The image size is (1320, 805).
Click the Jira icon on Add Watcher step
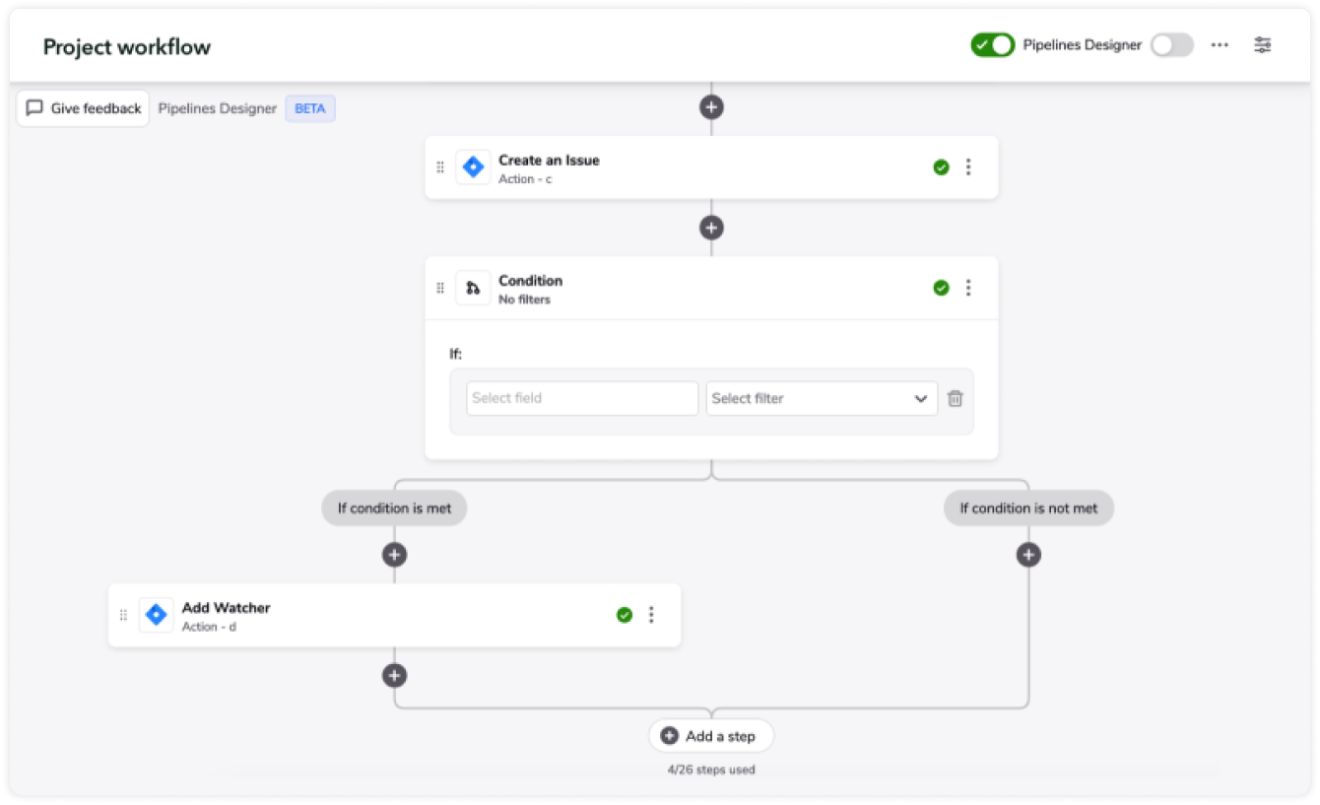coord(155,614)
